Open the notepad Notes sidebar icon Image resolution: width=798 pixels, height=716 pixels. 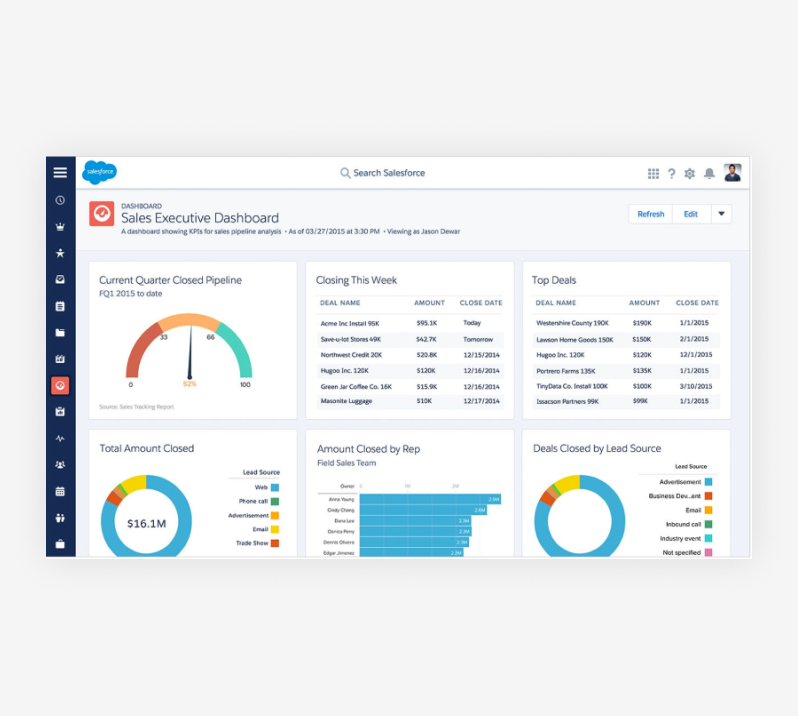coord(60,306)
